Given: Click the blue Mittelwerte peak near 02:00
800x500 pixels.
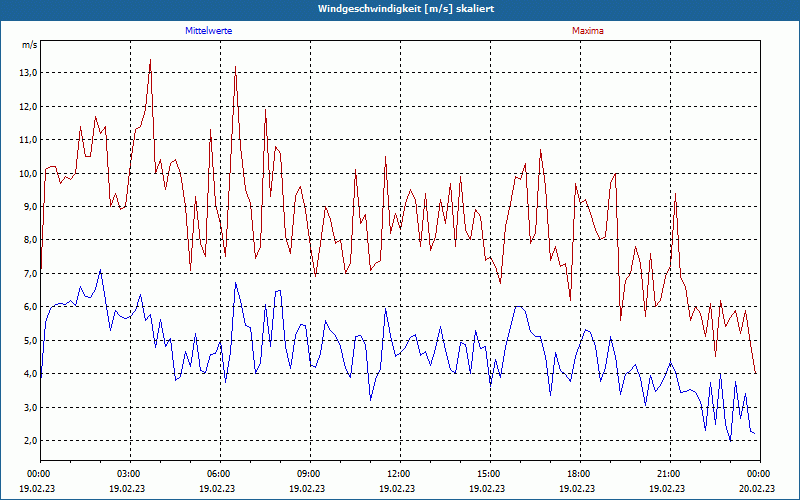Looking at the screenshot, I should 101,270.
